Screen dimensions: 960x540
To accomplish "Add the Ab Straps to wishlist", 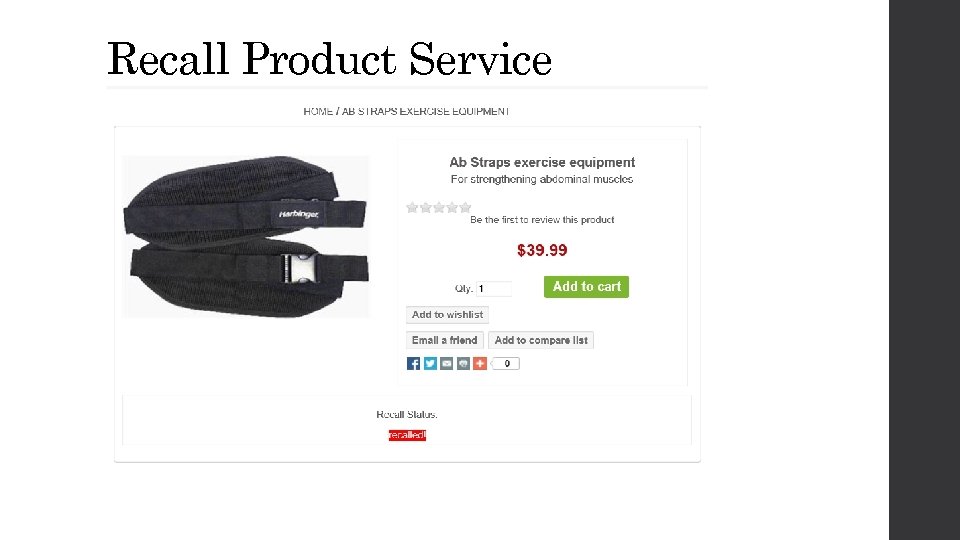I will point(448,315).
